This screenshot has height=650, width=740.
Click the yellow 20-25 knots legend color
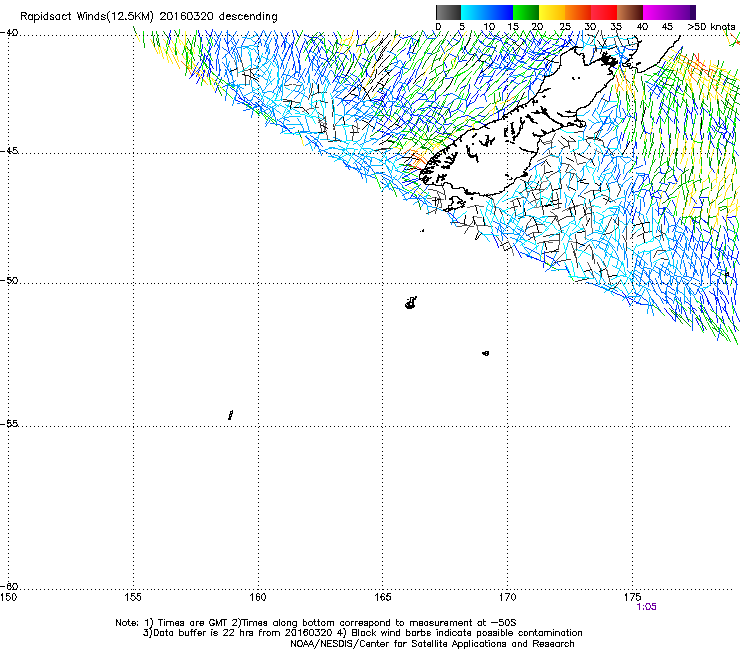click(552, 12)
